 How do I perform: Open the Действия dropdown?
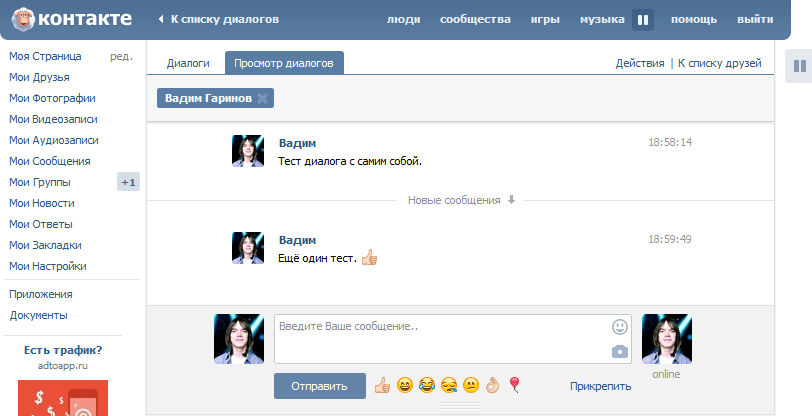[x=640, y=63]
